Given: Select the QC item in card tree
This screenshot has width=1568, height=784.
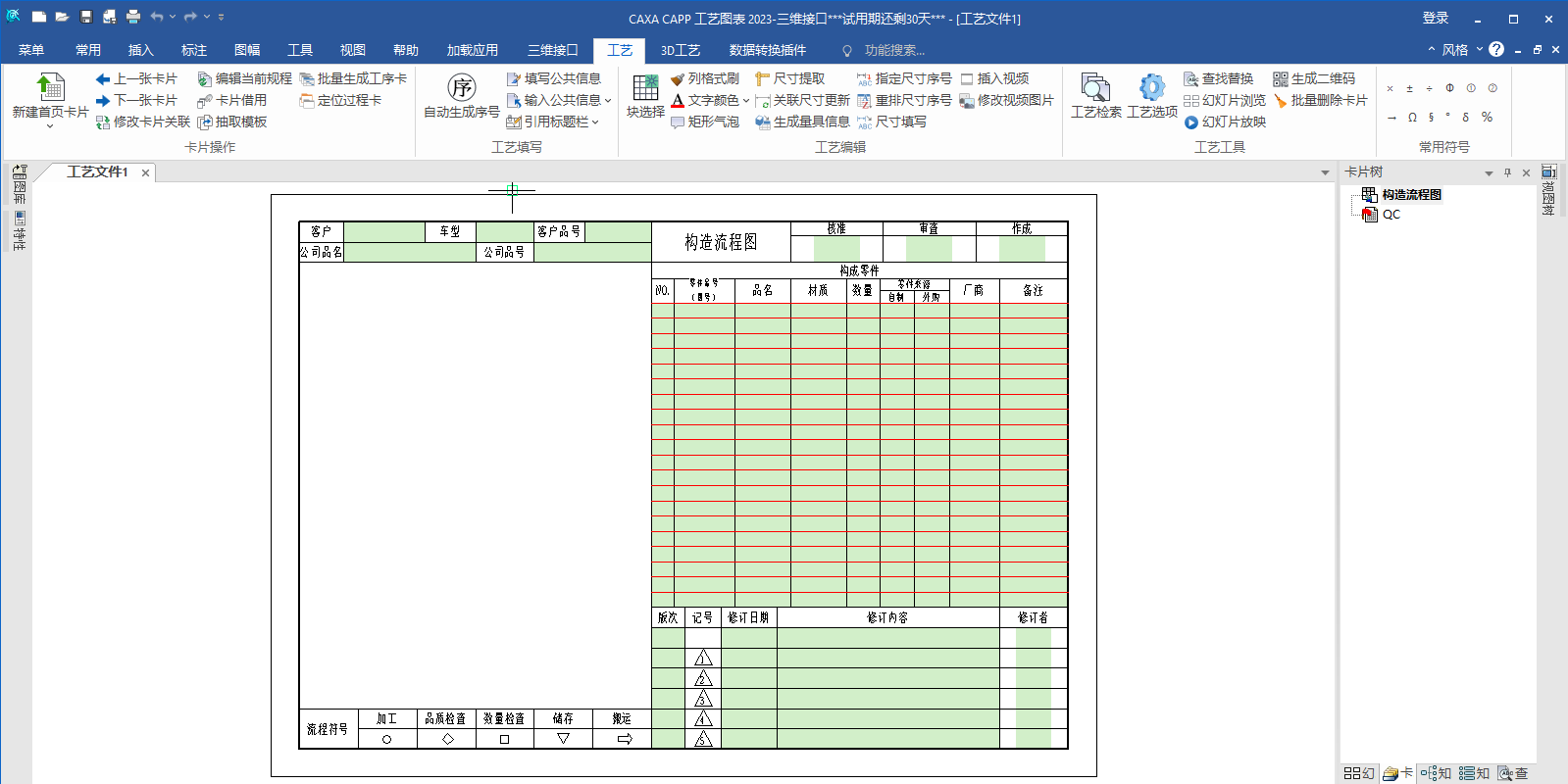Looking at the screenshot, I should 1391,215.
